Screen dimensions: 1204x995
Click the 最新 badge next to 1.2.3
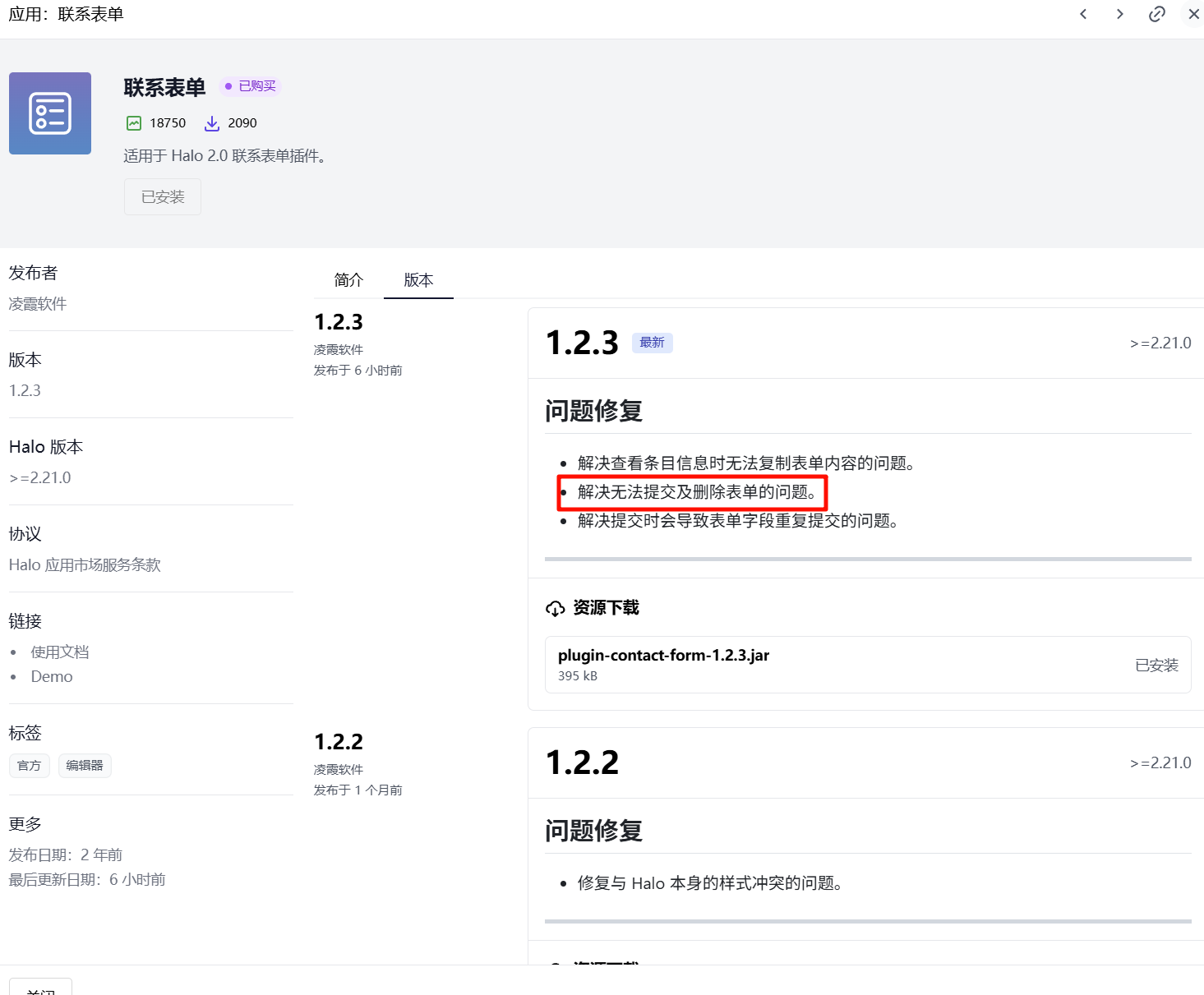click(653, 343)
